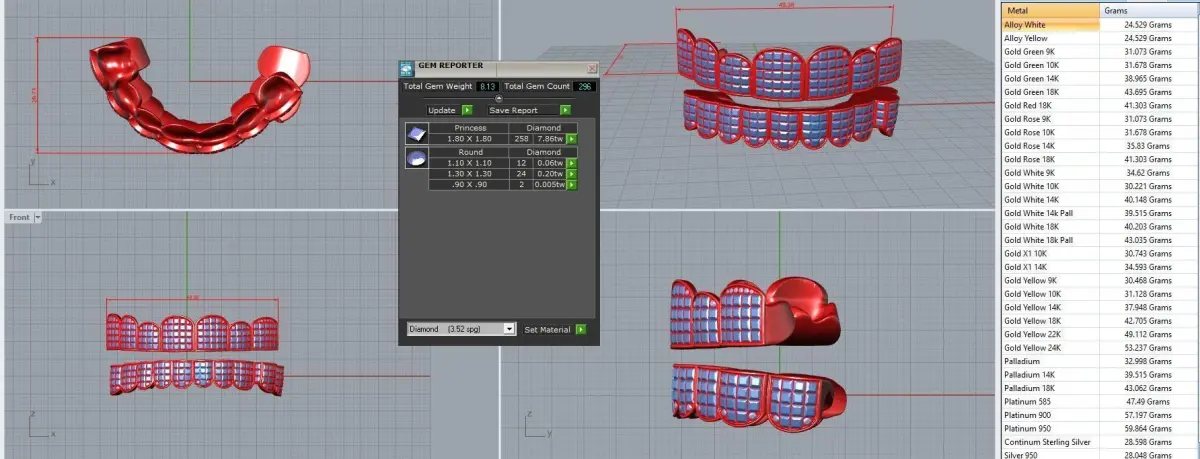Select the Palladium 18K row
1200x459 pixels.
(1100, 388)
